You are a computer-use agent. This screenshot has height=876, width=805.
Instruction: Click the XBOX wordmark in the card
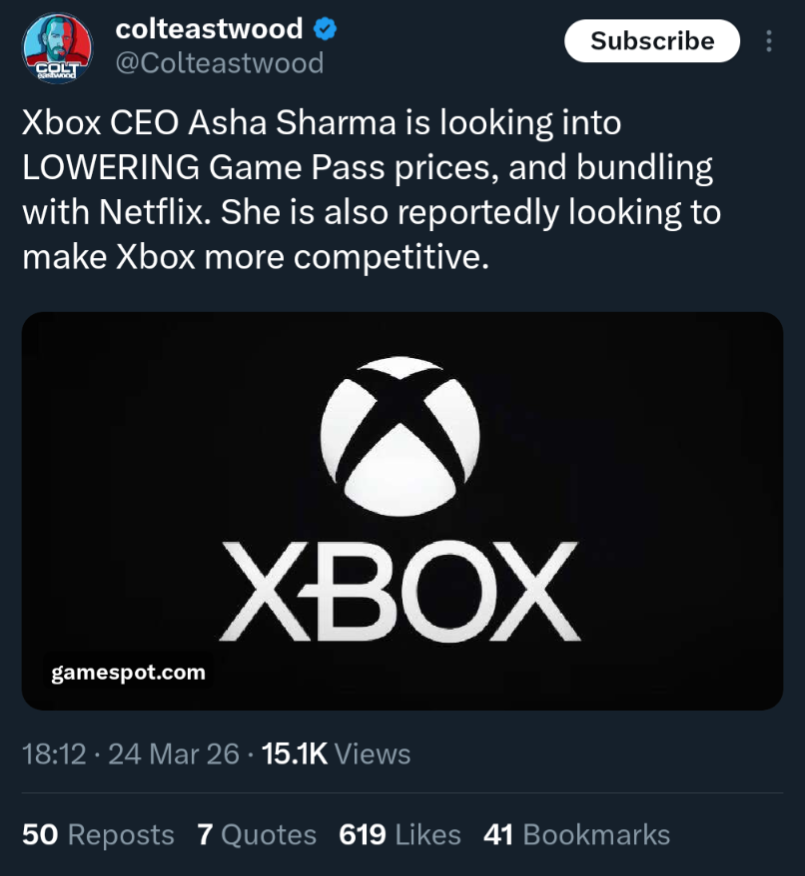(x=400, y=592)
